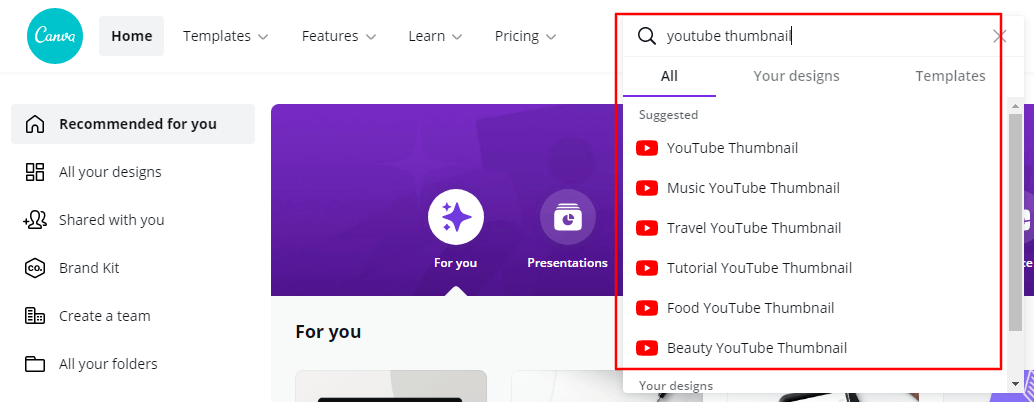This screenshot has height=402, width=1034.
Task: Open All your folders
Action: [x=108, y=364]
